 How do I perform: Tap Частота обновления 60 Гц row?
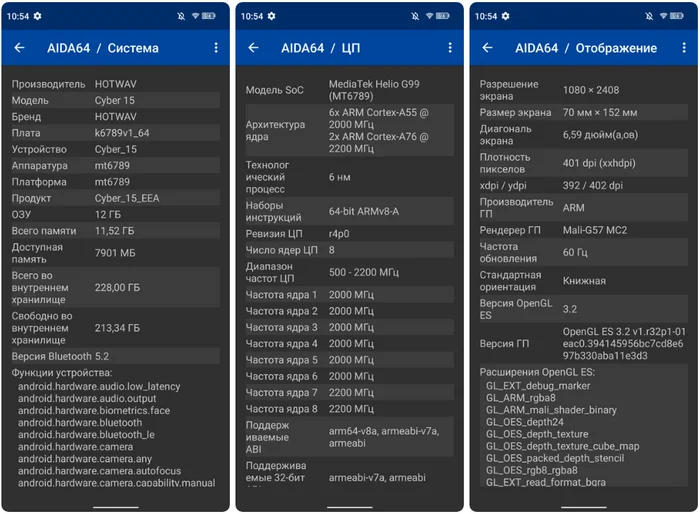click(x=583, y=252)
